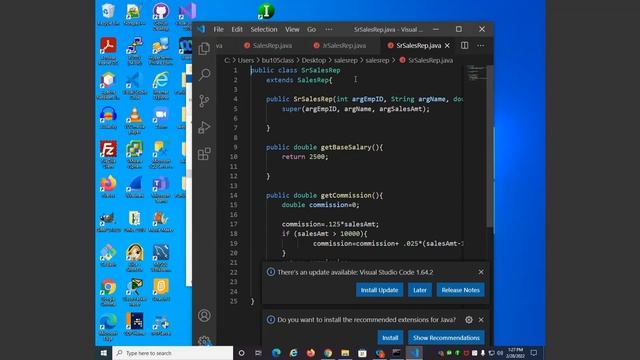Viewport: 640px width, 360px height.
Task: Click 'extends SalesRep{' code text
Action: 299,80
